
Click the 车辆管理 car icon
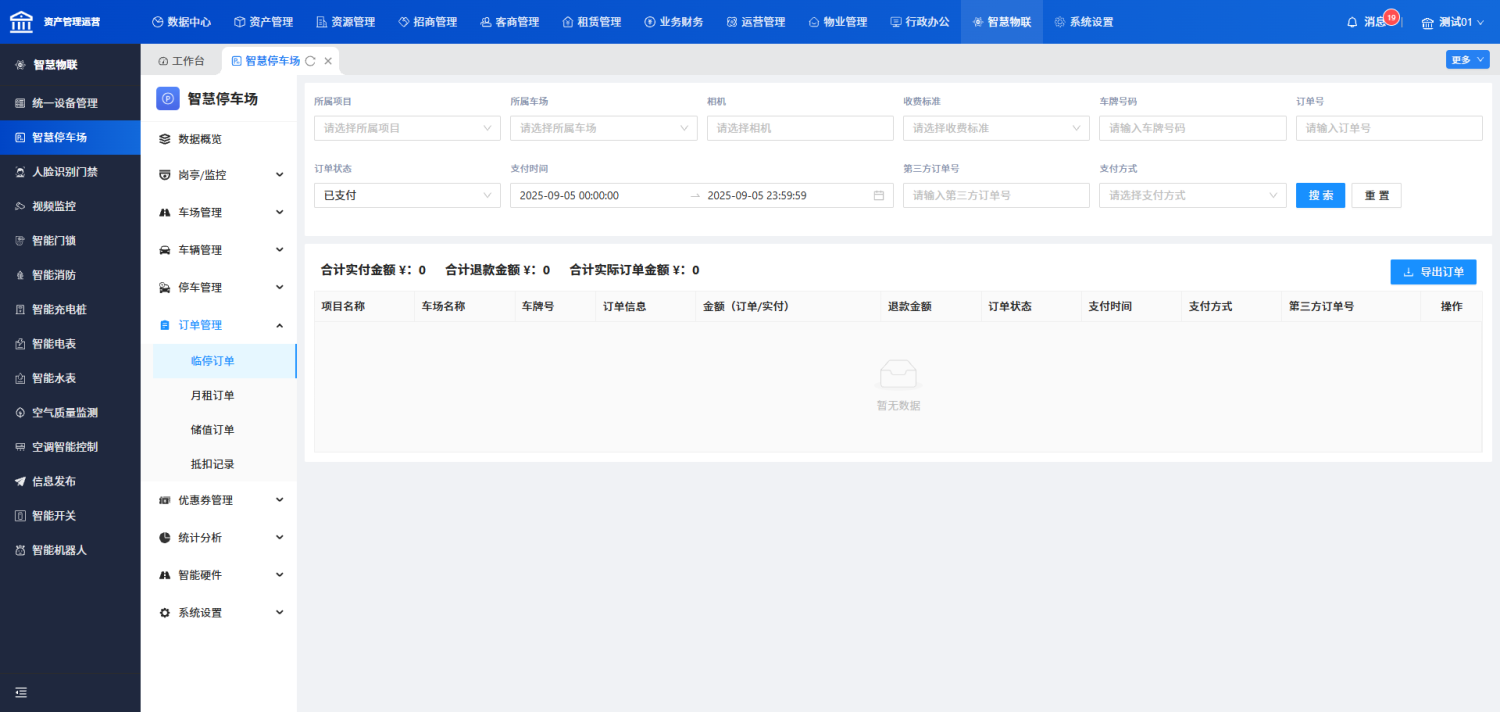click(165, 250)
